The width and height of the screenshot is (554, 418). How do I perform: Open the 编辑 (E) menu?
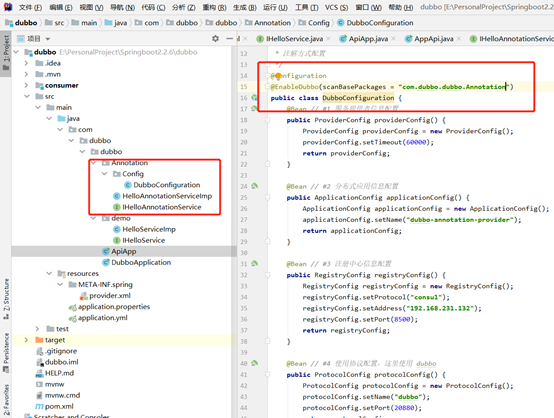tap(61, 7)
